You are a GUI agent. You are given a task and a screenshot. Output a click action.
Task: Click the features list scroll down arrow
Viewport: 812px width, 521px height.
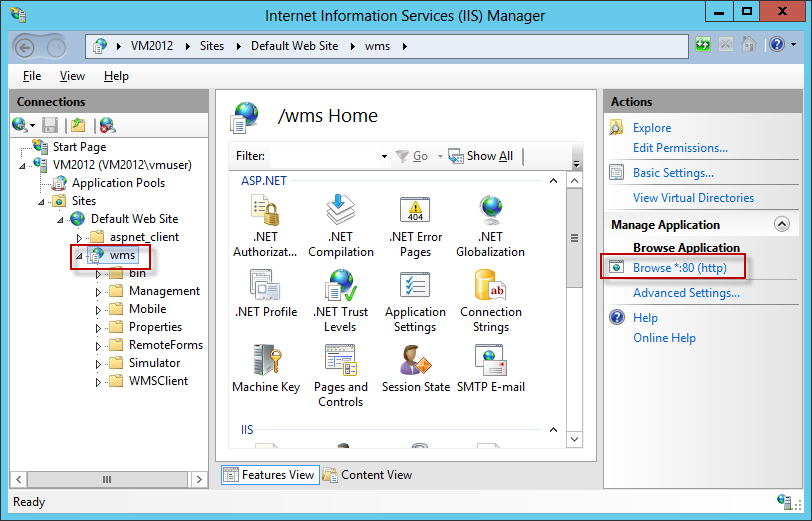574,439
